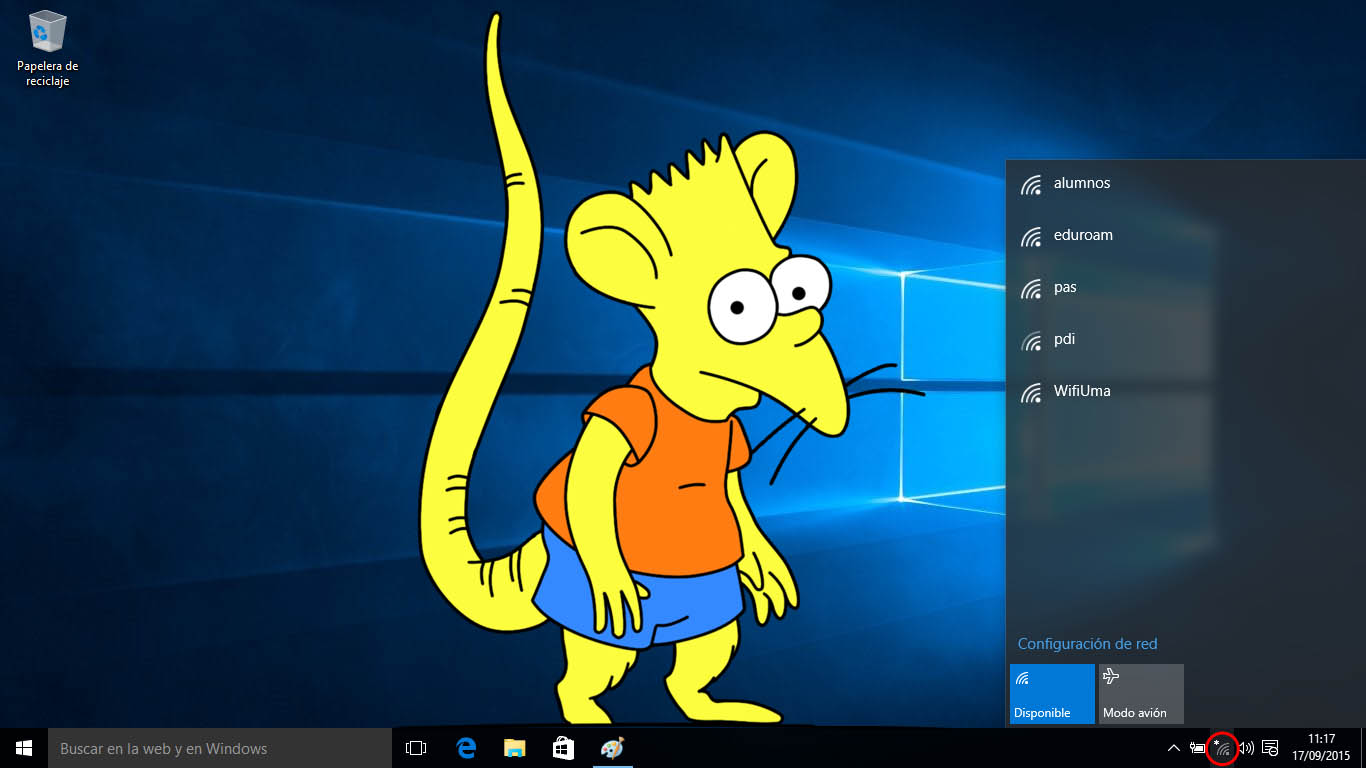The width and height of the screenshot is (1366, 768).
Task: Toggle the Modo avión tile
Action: [1141, 694]
